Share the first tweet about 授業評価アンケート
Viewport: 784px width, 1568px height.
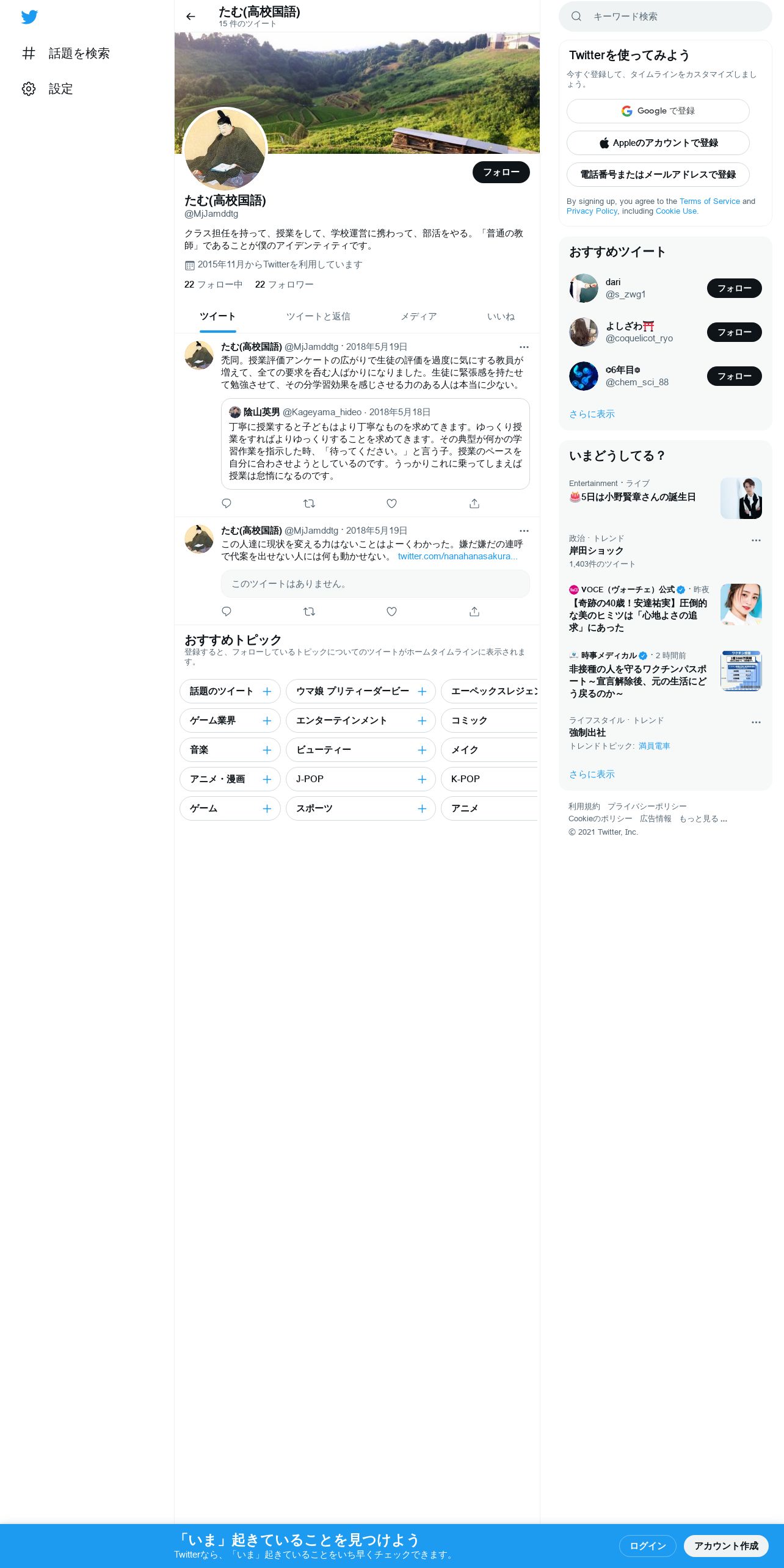pos(474,503)
